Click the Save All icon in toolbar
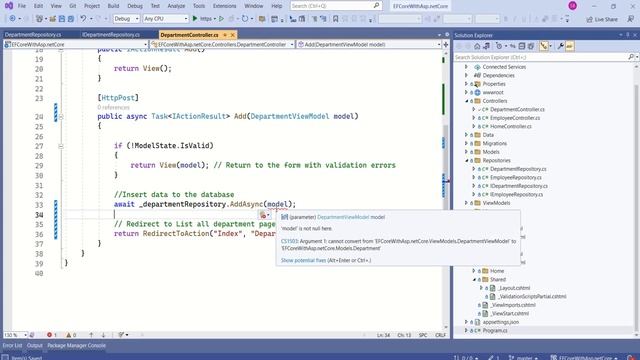Viewport: 640px width, 360px height. 71,19
